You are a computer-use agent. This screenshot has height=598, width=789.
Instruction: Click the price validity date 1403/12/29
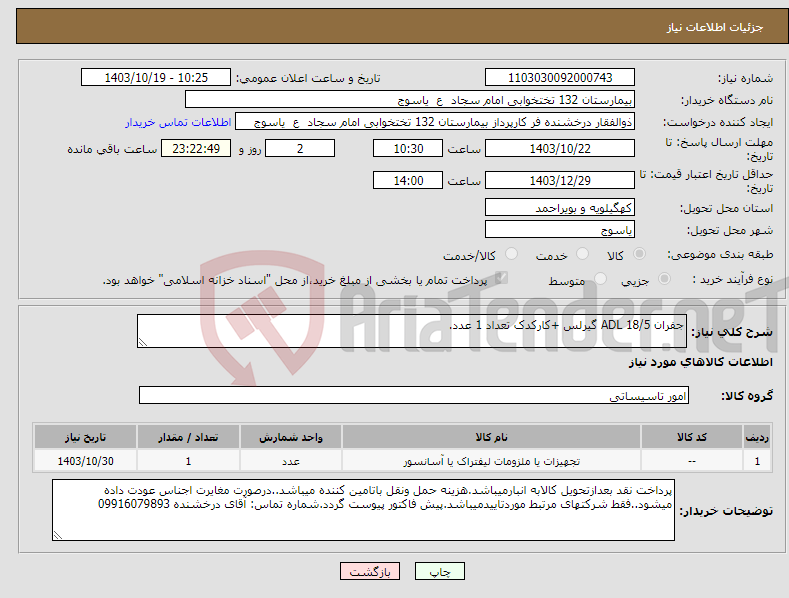point(560,180)
